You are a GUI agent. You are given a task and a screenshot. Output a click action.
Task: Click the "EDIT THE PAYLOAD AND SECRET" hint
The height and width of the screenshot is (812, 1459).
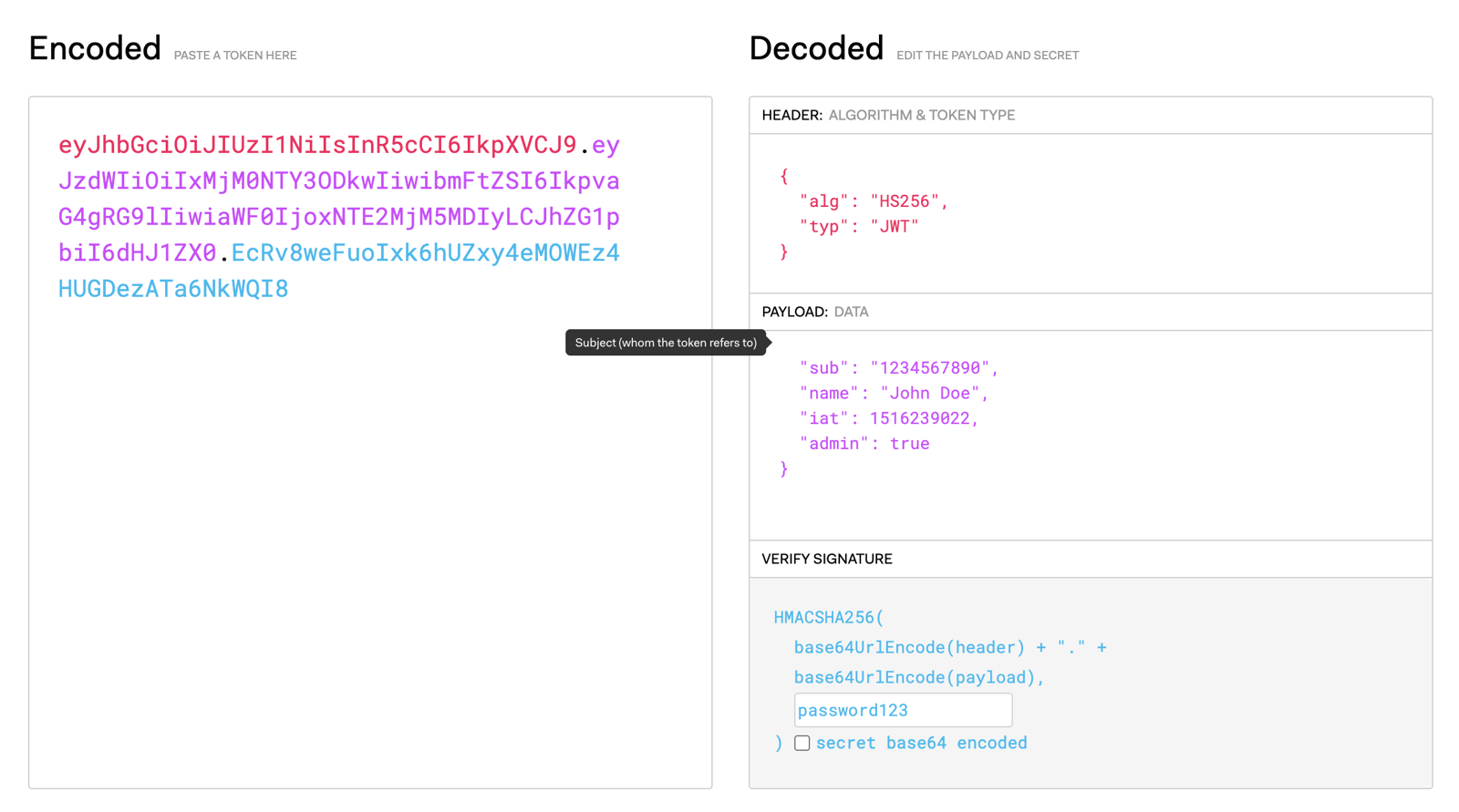click(x=987, y=56)
